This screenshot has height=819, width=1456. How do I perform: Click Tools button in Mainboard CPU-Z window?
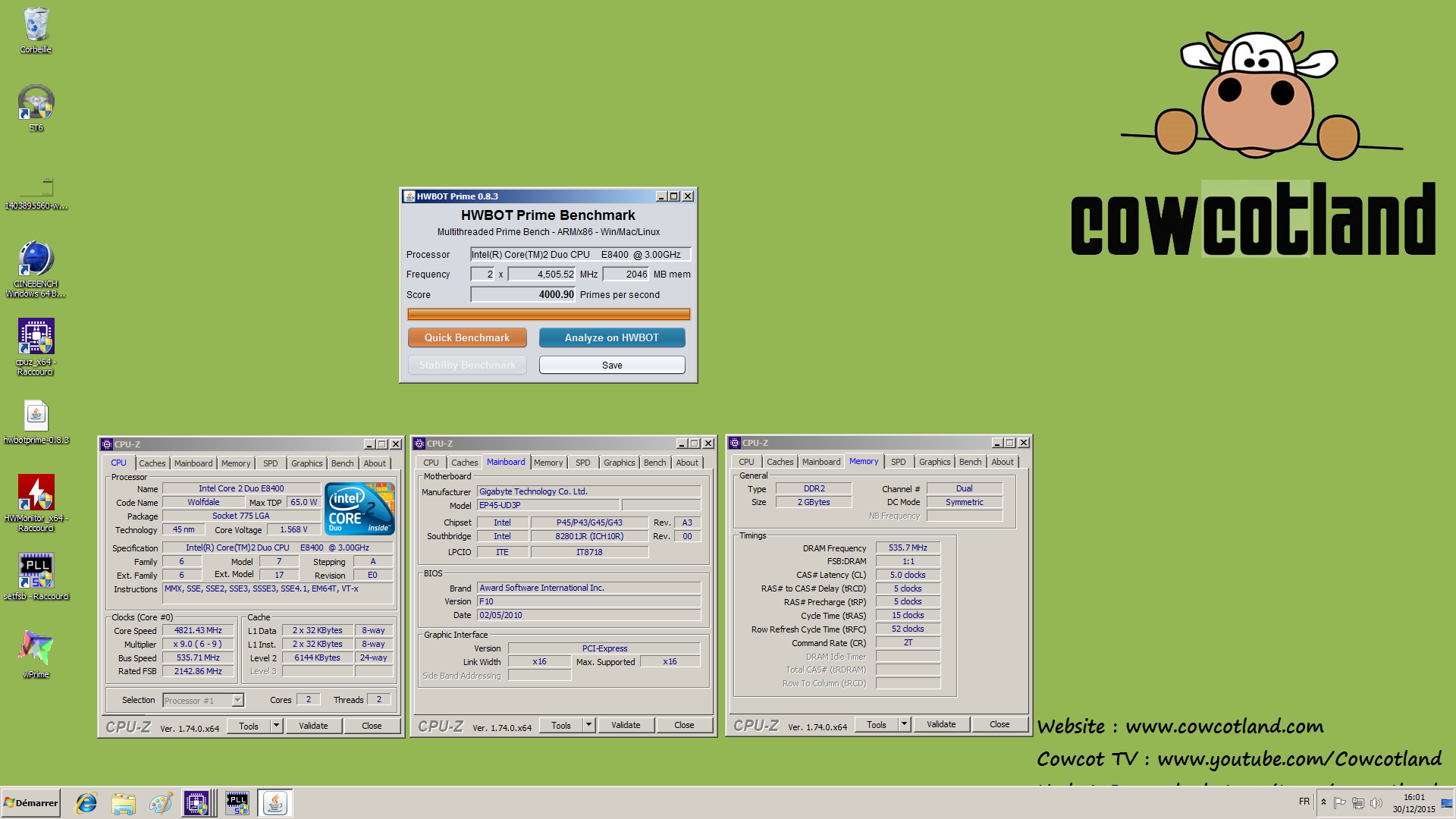coord(561,725)
